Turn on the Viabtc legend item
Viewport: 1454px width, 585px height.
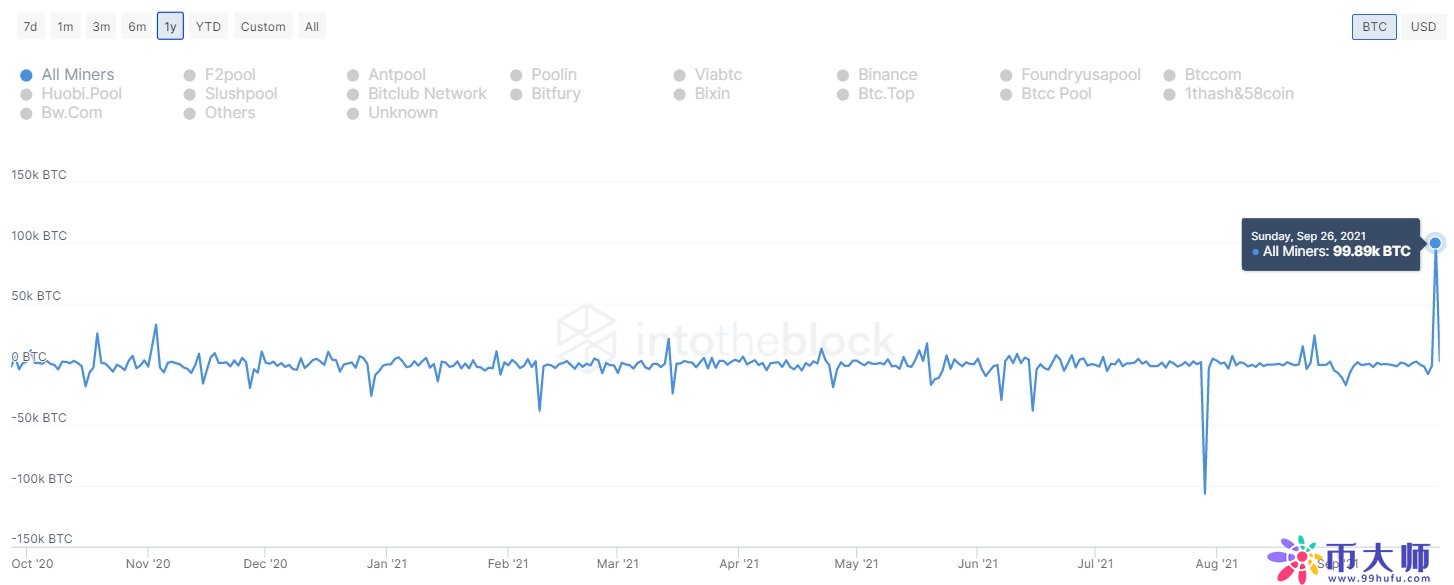point(718,75)
